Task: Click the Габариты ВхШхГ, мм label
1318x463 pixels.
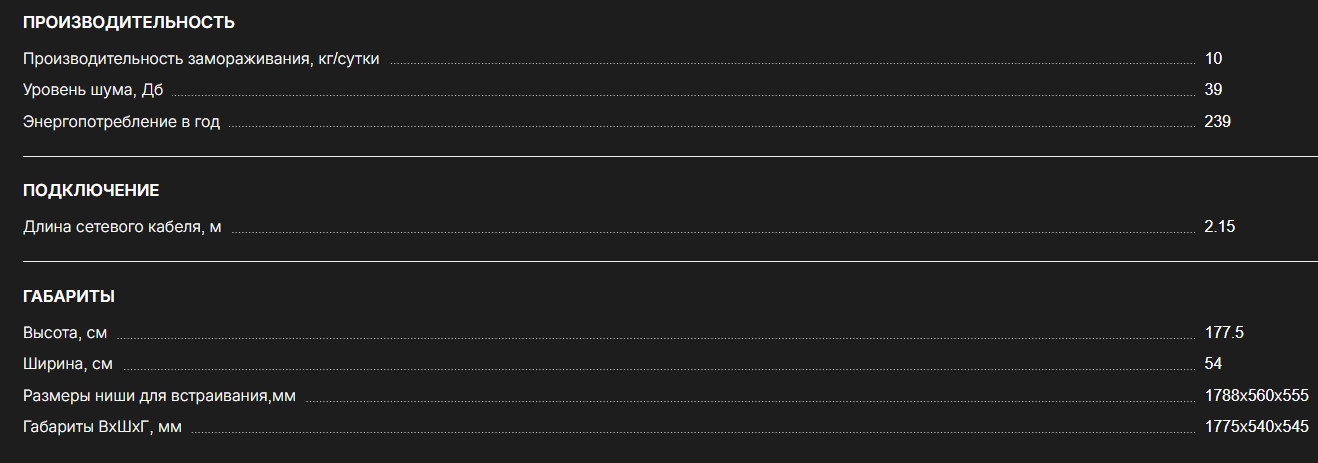Action: coord(102,427)
